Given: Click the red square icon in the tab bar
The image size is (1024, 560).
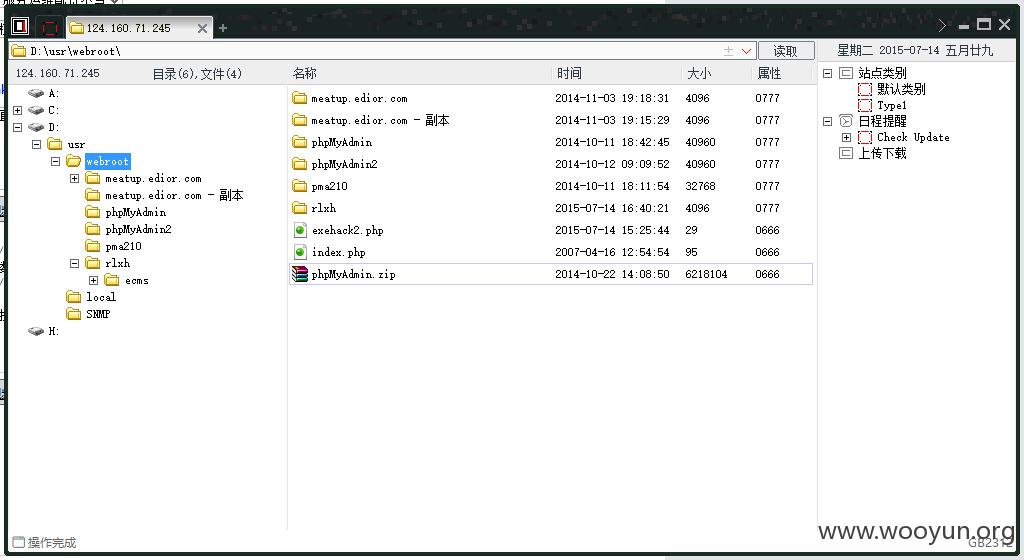Looking at the screenshot, I should [x=50, y=27].
